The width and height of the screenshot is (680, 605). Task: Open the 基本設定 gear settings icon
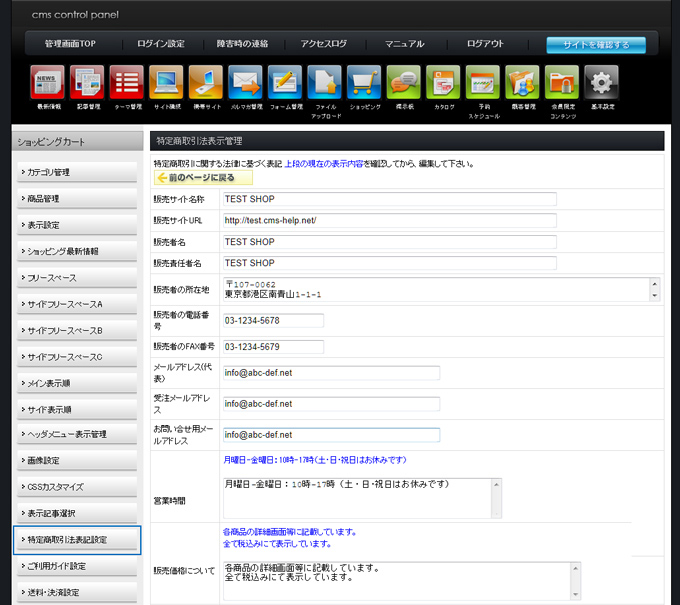click(x=601, y=83)
